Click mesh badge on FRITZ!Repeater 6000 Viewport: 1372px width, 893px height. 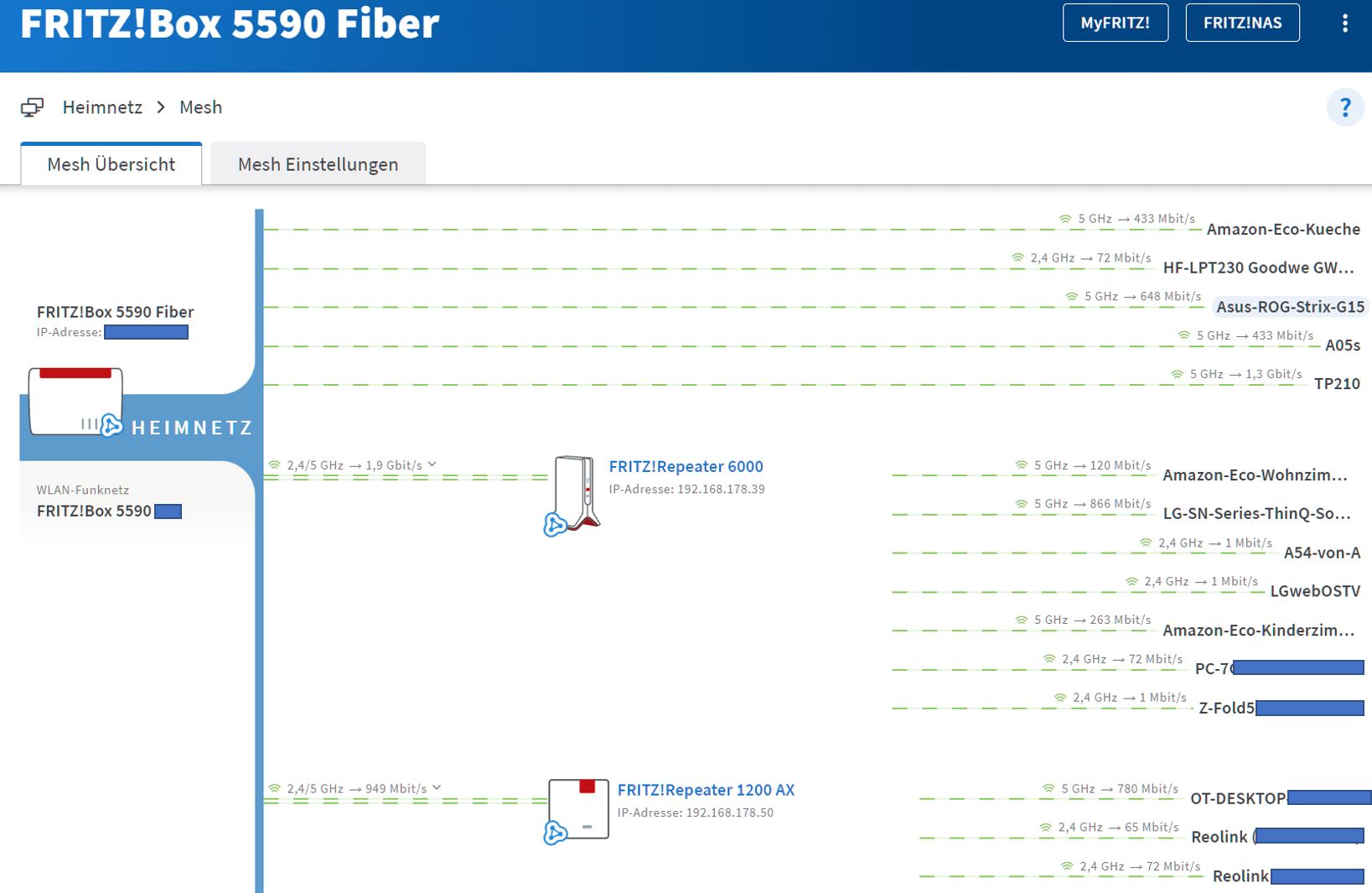(554, 525)
